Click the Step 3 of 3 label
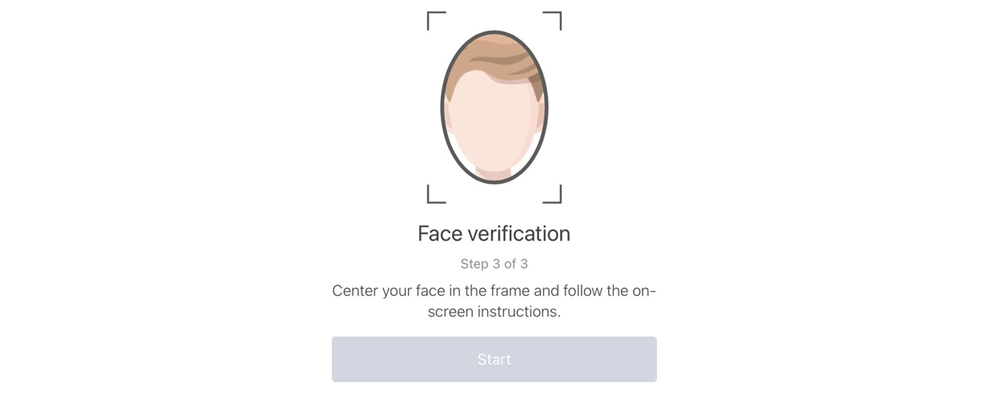The width and height of the screenshot is (1000, 393). pos(494,263)
